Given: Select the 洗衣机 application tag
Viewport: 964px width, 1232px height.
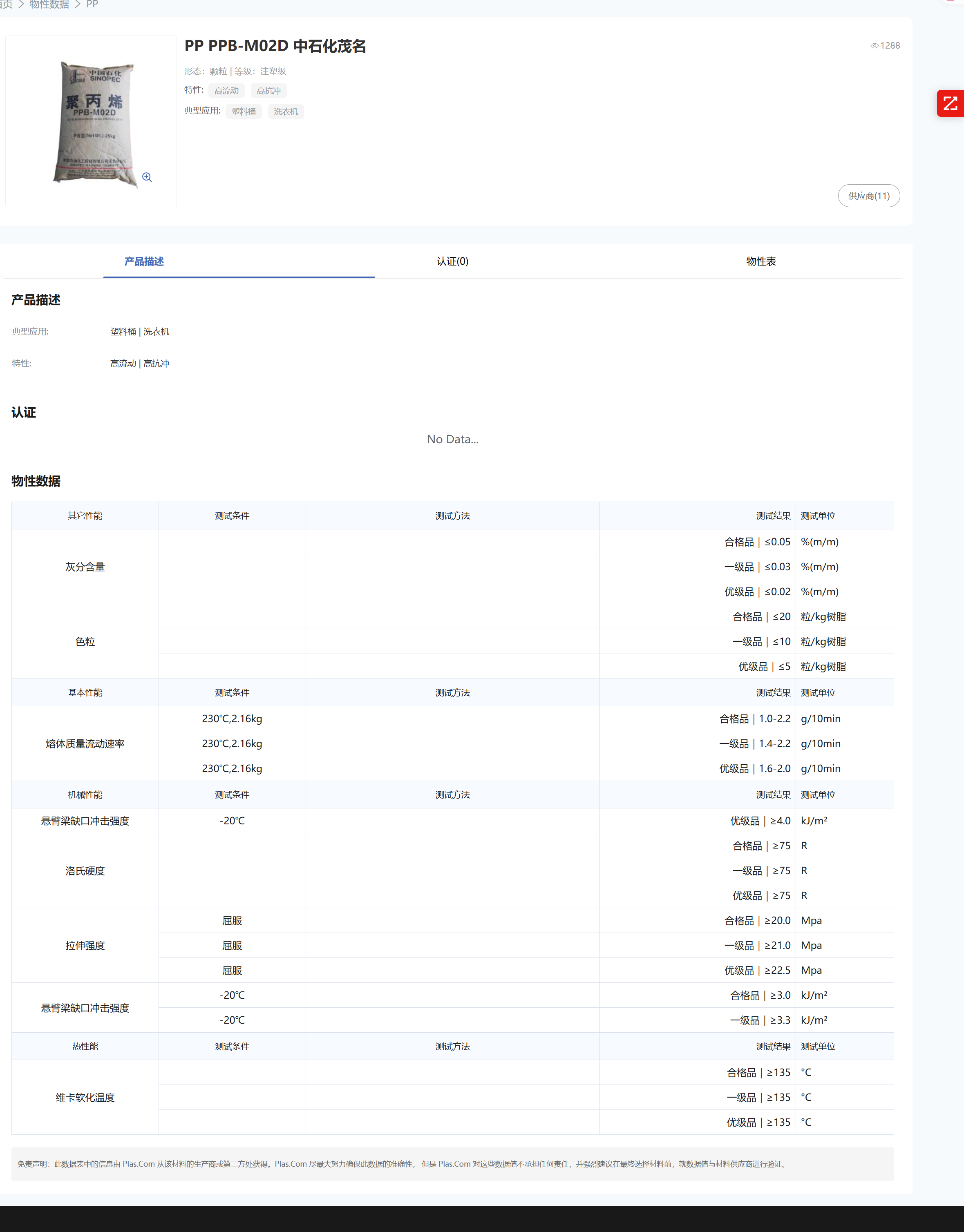Looking at the screenshot, I should (x=286, y=112).
